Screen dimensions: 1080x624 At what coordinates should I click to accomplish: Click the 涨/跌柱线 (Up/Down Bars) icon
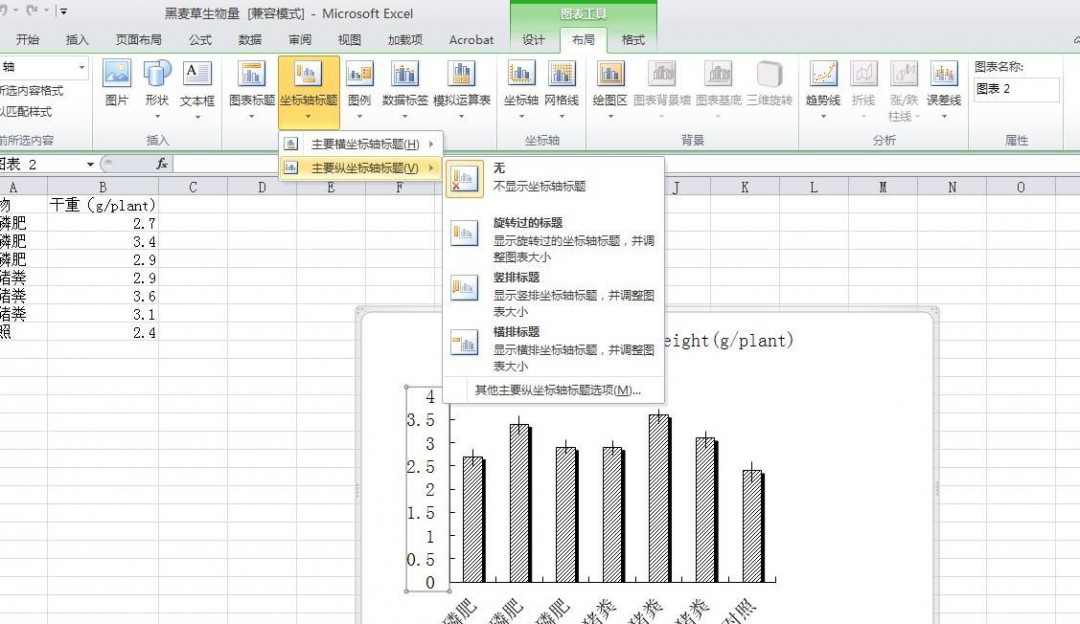click(904, 74)
